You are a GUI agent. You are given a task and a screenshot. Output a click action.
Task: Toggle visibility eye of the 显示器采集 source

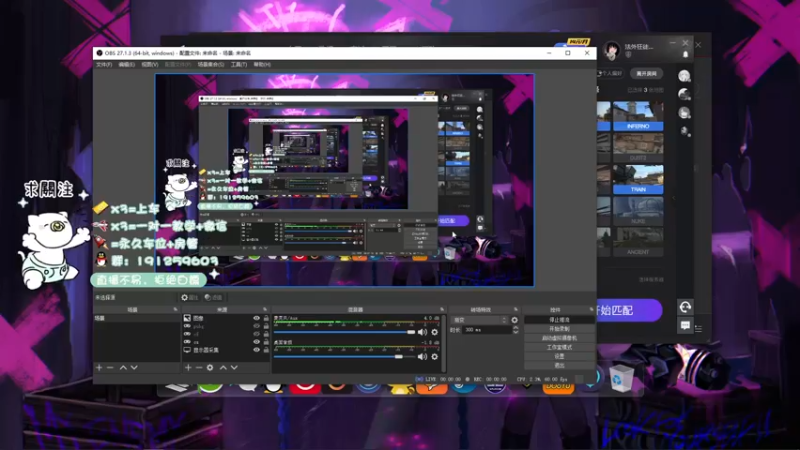click(256, 350)
